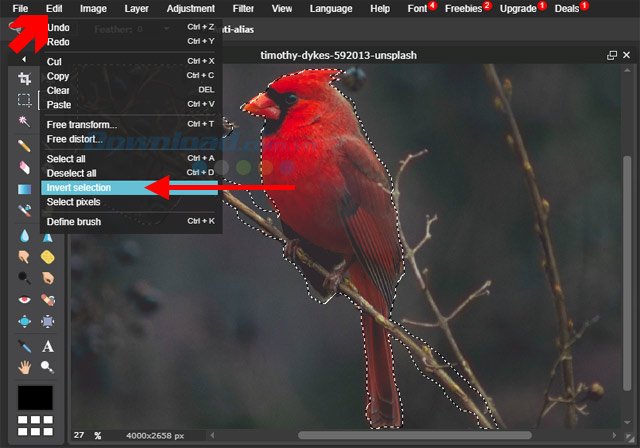640x448 pixels.
Task: Click the scroll left arrow
Action: point(212,435)
